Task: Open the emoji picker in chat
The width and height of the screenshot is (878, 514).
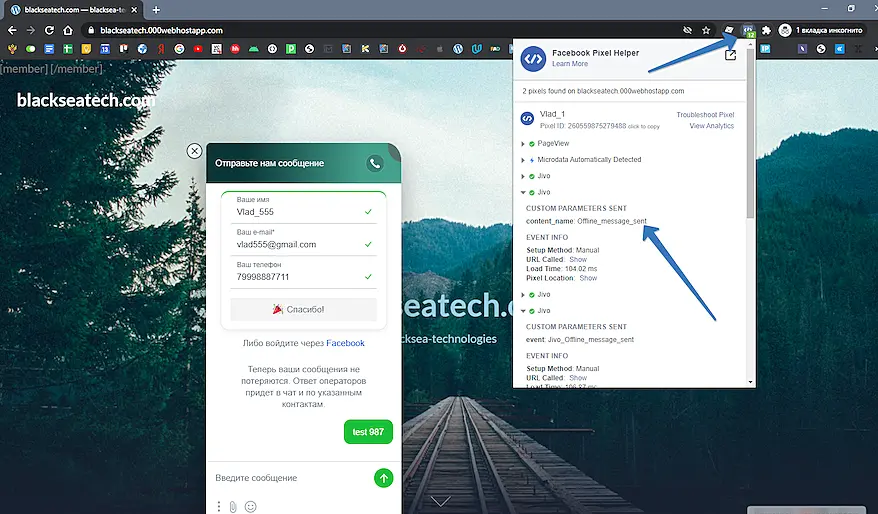Action: tap(250, 507)
